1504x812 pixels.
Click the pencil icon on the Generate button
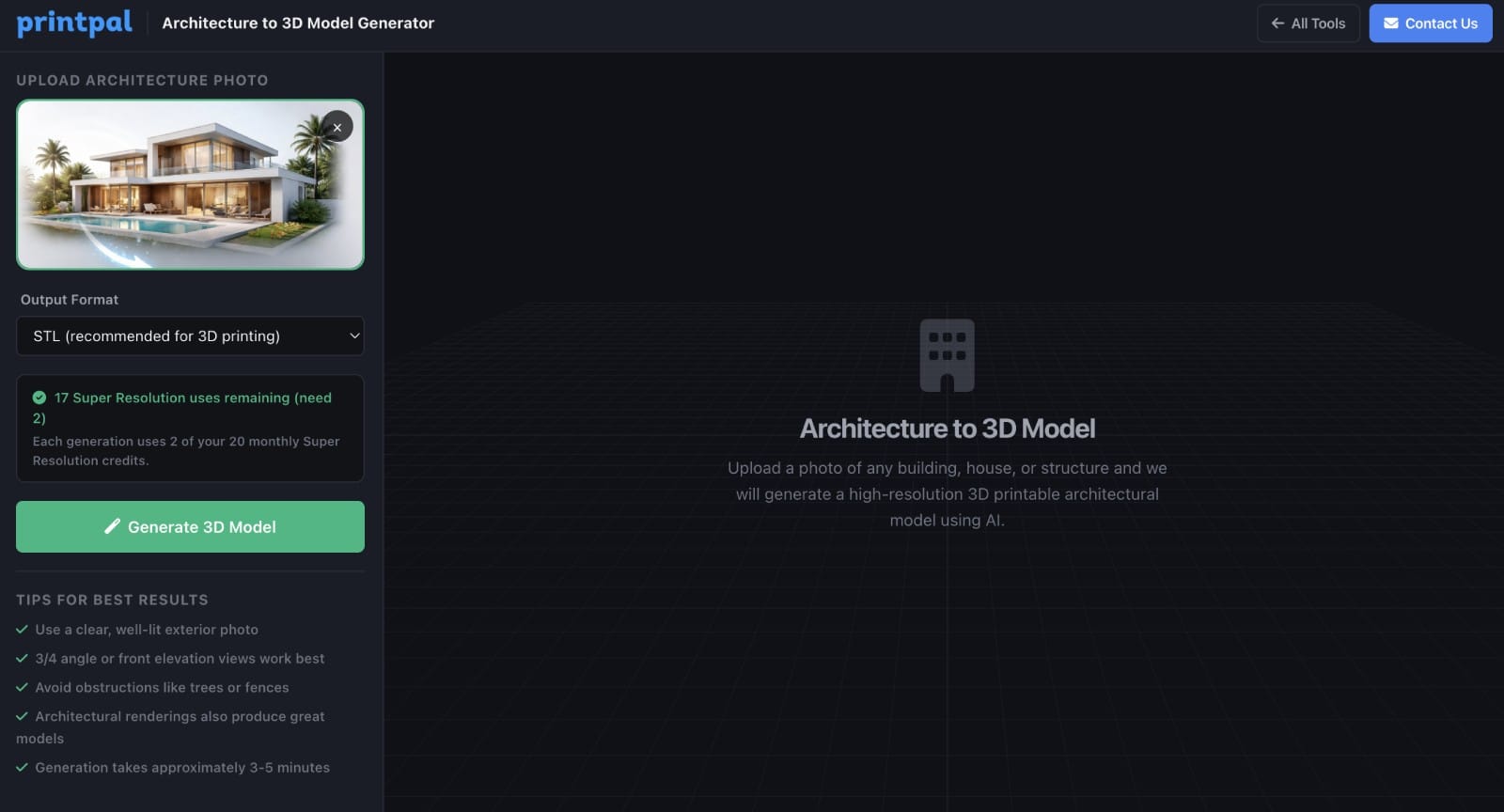pos(112,526)
